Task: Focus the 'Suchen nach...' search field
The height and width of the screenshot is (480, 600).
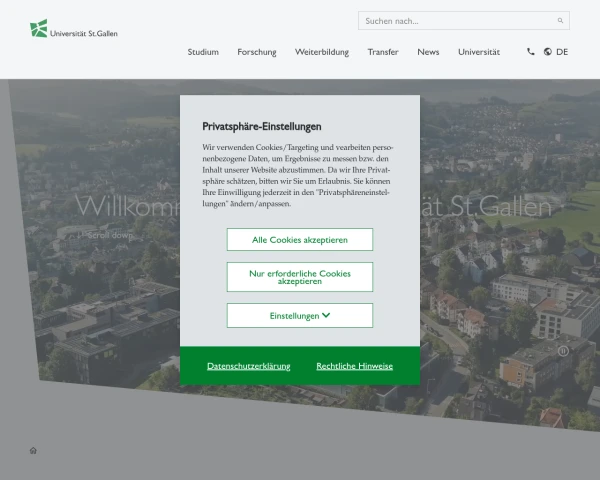Action: click(x=463, y=21)
